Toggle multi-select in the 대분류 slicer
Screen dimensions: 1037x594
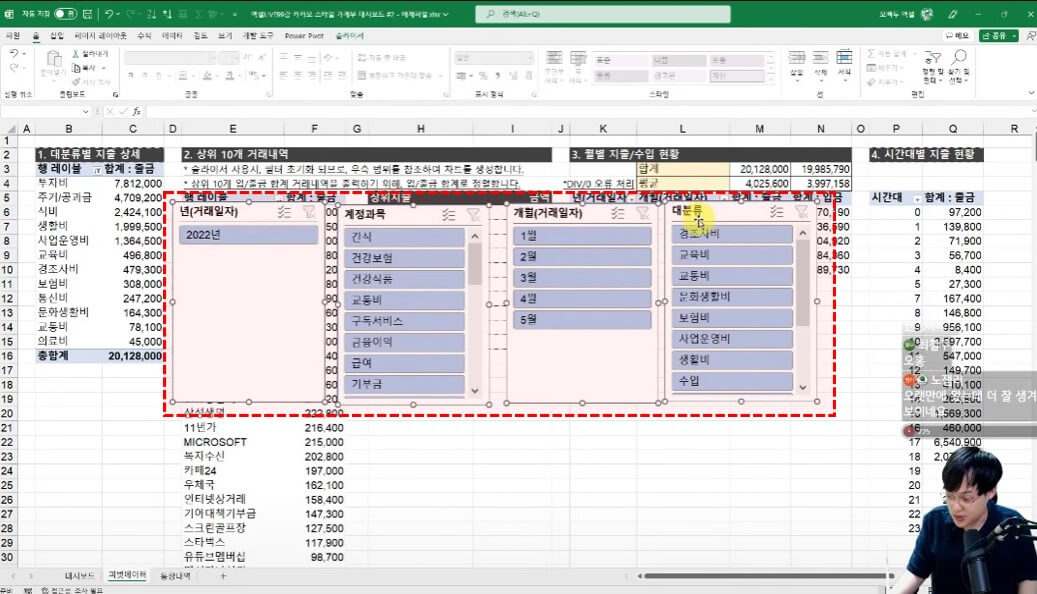(x=776, y=212)
